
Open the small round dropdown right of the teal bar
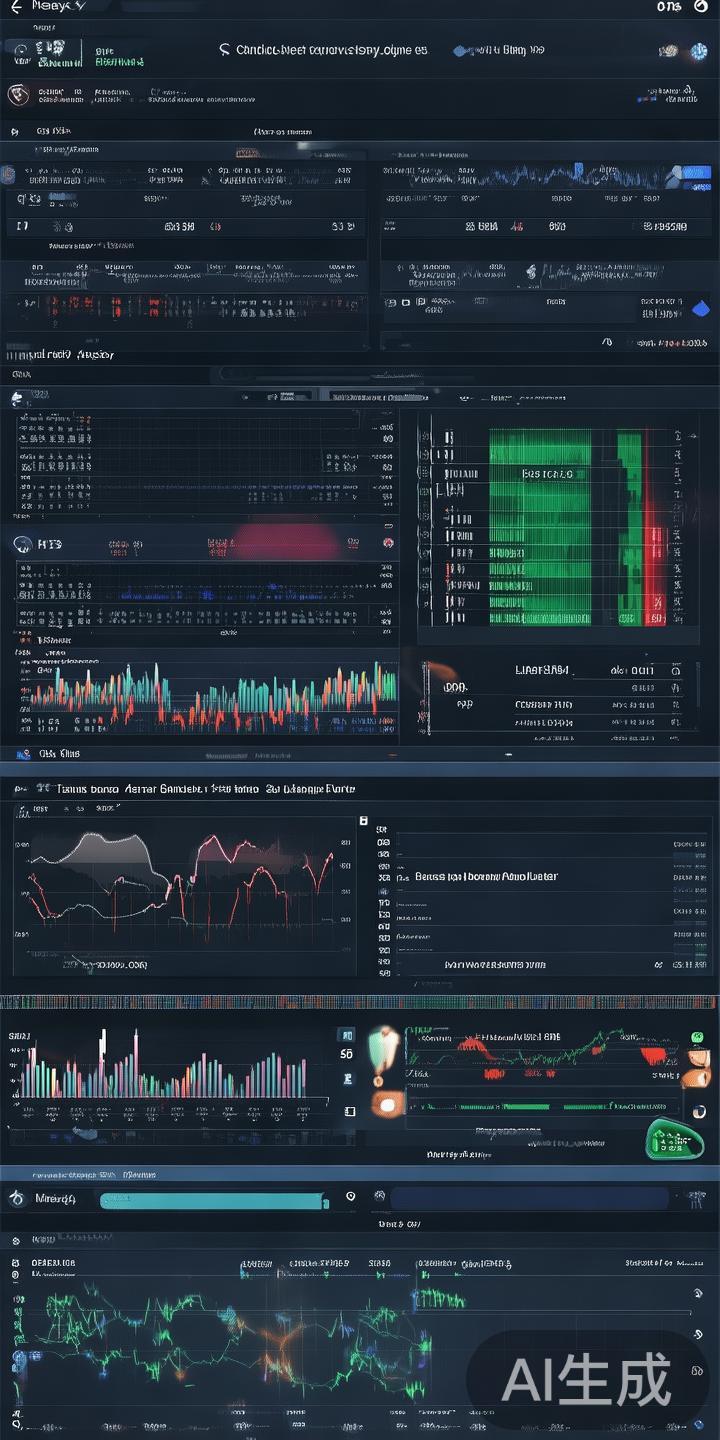pyautogui.click(x=350, y=1196)
